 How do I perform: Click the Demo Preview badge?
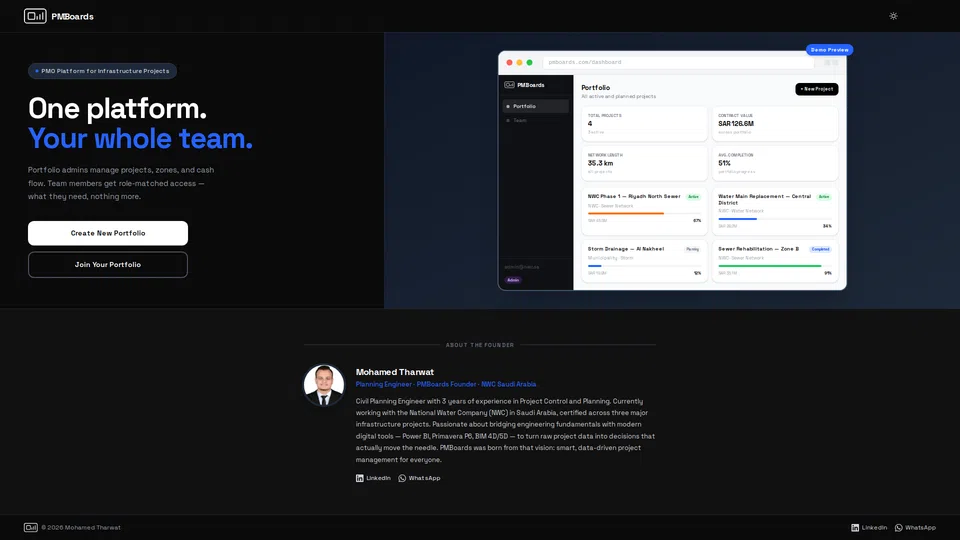(x=830, y=50)
